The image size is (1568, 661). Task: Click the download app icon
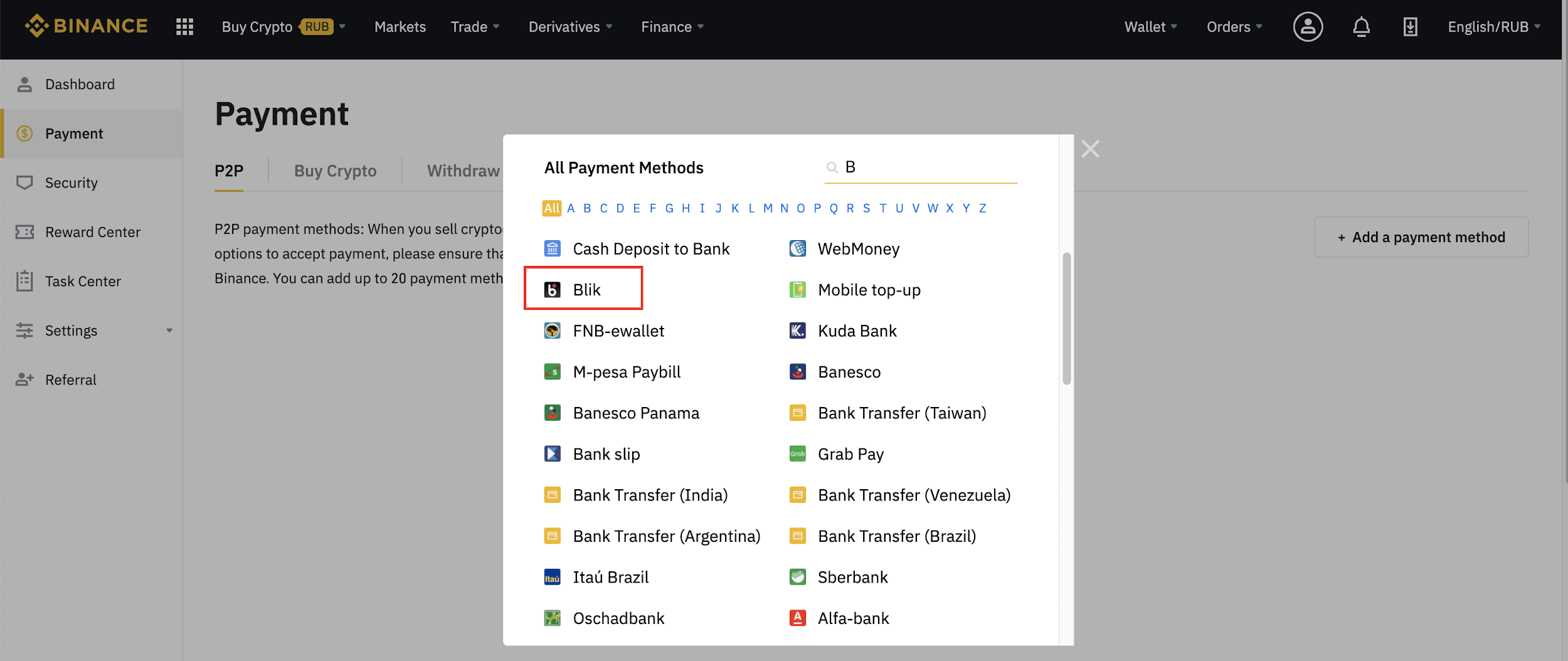(1410, 27)
